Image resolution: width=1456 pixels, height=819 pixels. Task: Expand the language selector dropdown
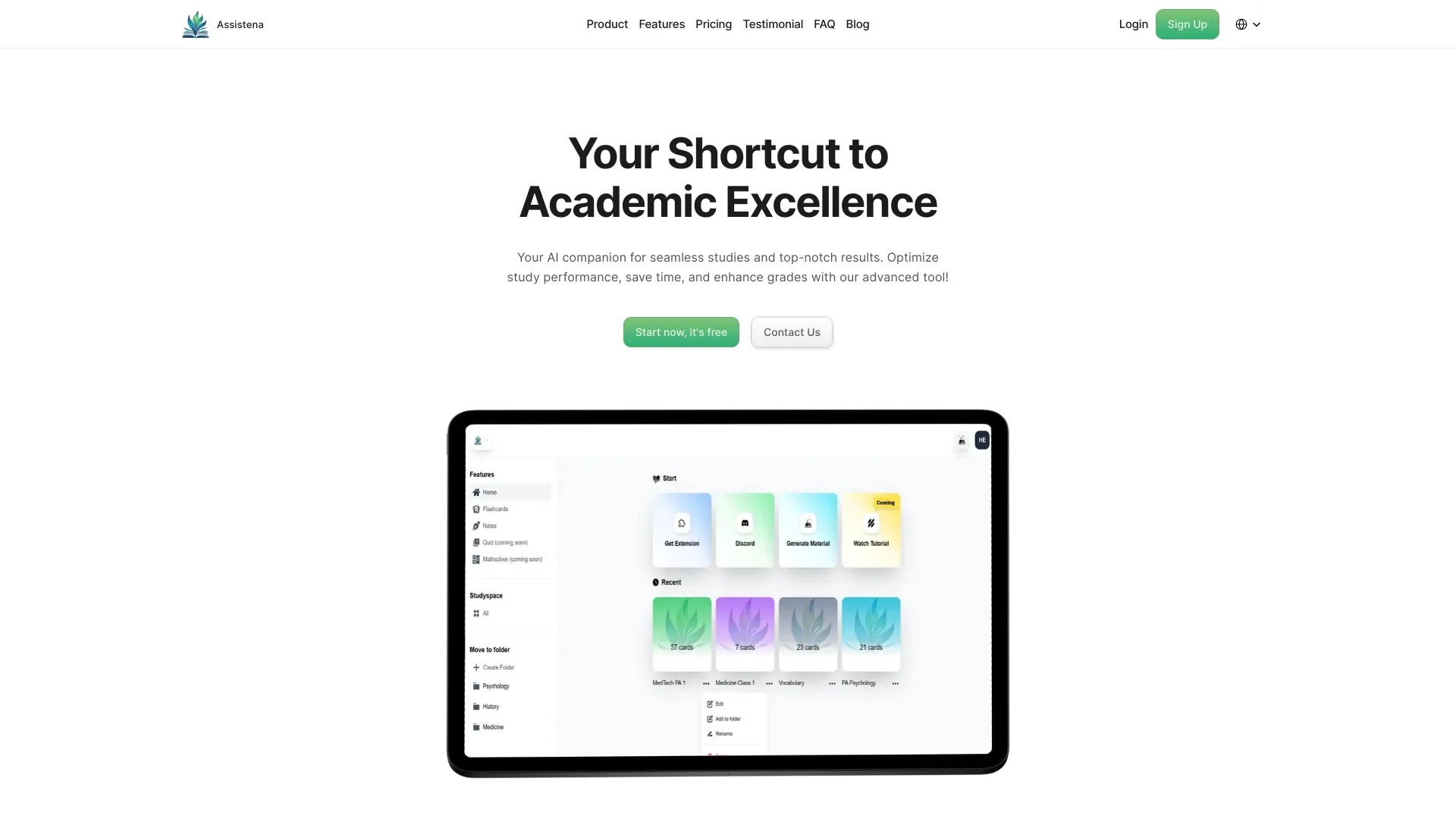pos(1248,24)
